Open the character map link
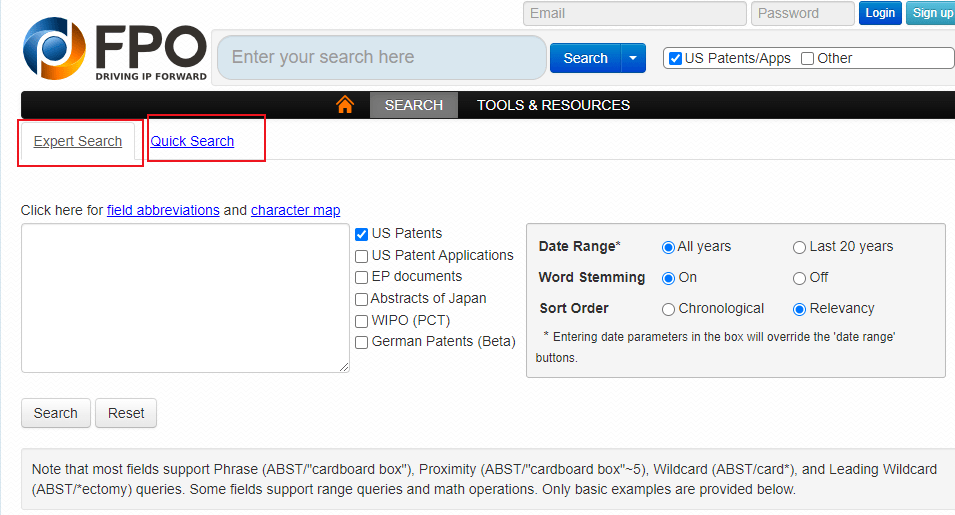 point(295,210)
